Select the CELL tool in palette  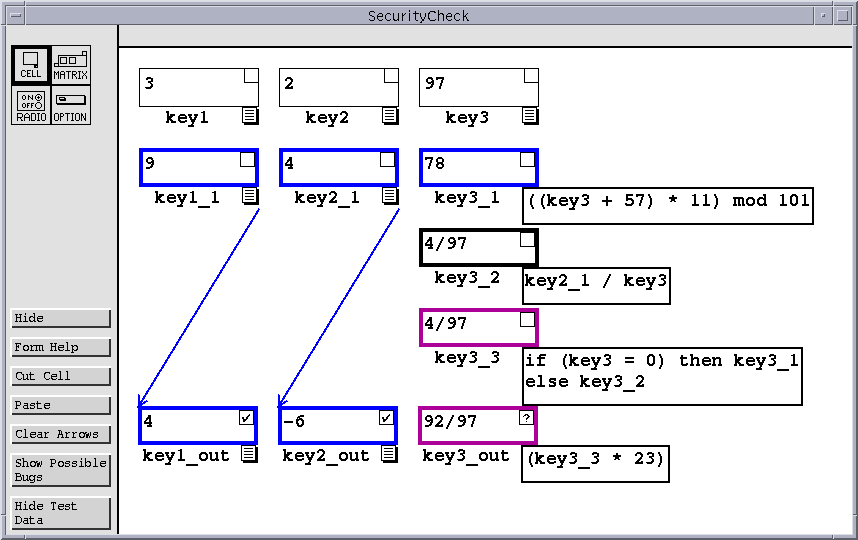click(x=31, y=65)
